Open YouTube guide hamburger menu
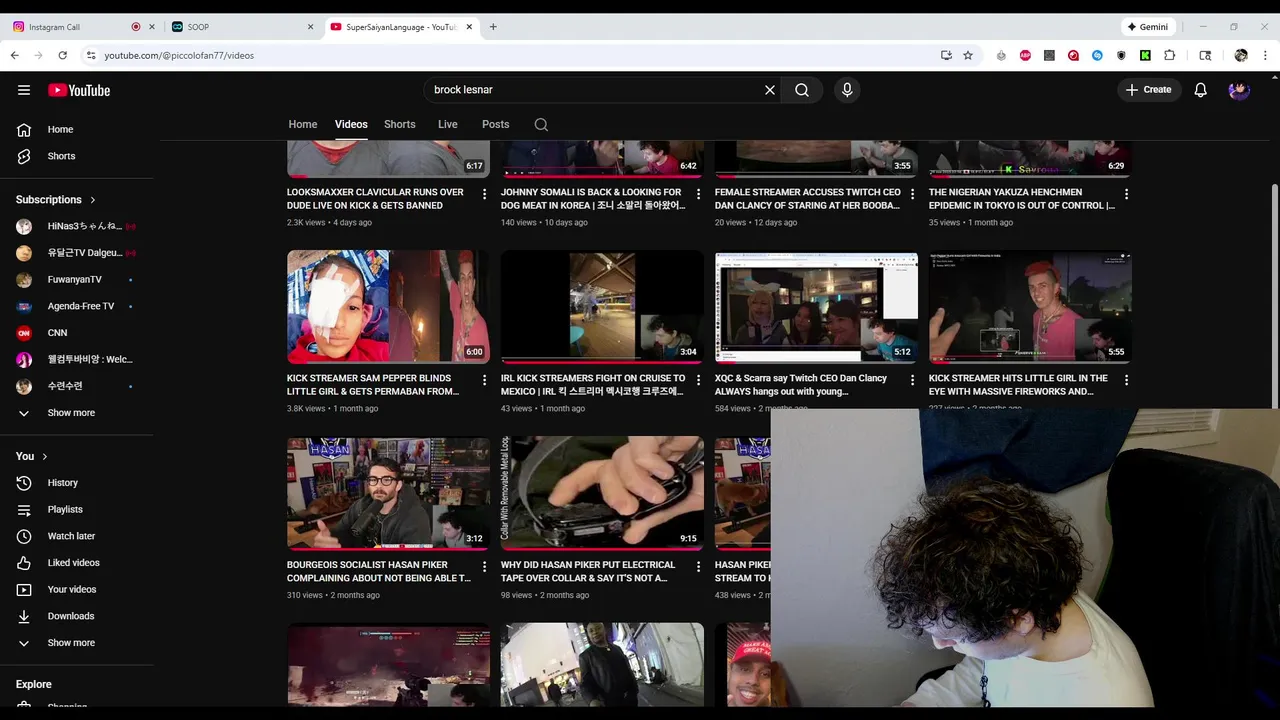 (x=24, y=90)
